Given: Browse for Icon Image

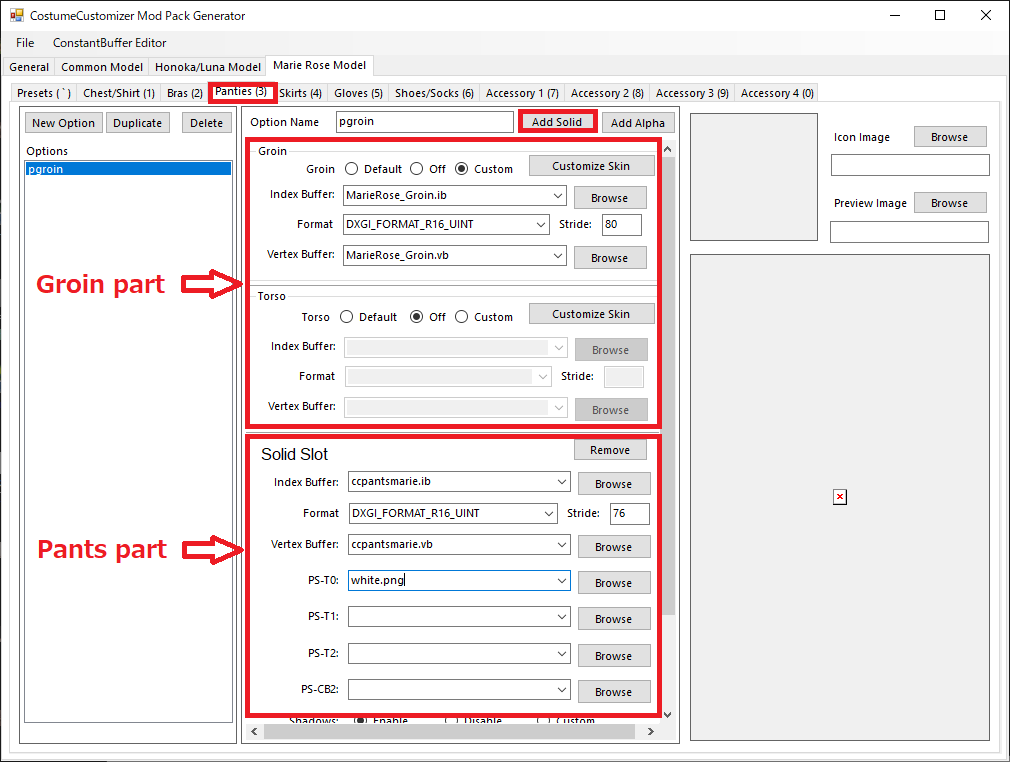Looking at the screenshot, I should click(x=949, y=137).
